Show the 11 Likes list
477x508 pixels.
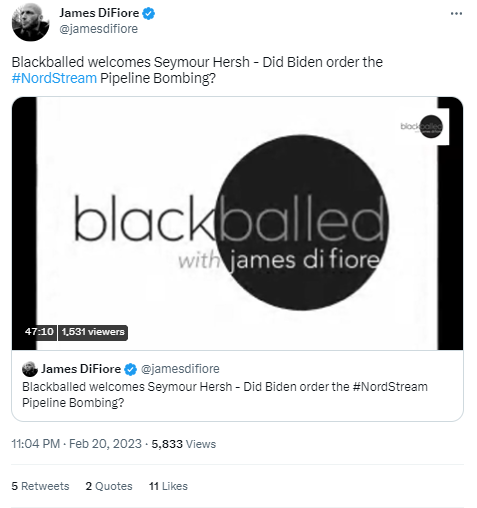tap(168, 486)
